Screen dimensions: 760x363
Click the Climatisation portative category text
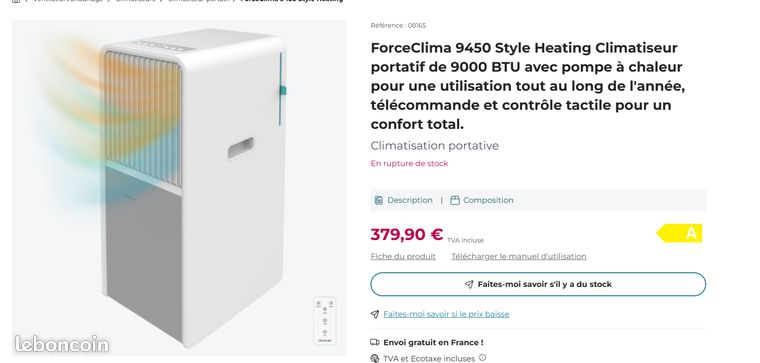tap(435, 146)
